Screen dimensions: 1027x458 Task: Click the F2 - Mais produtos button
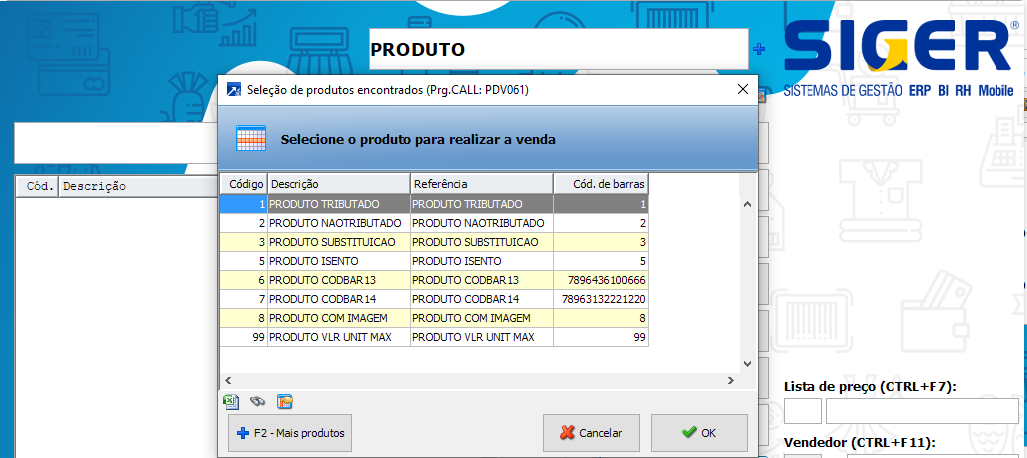point(290,432)
